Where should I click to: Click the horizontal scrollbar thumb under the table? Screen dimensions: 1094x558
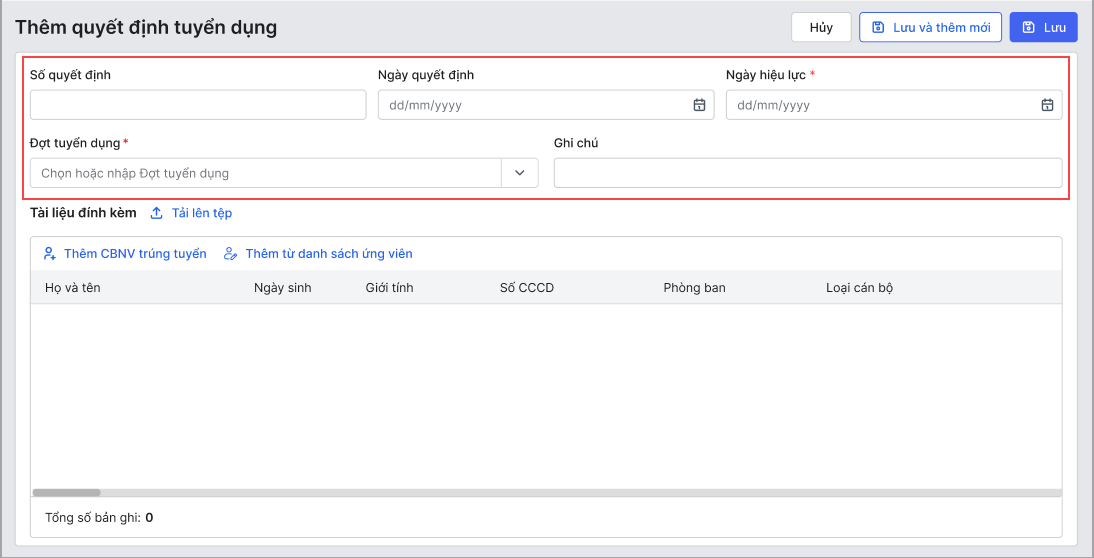[x=66, y=492]
